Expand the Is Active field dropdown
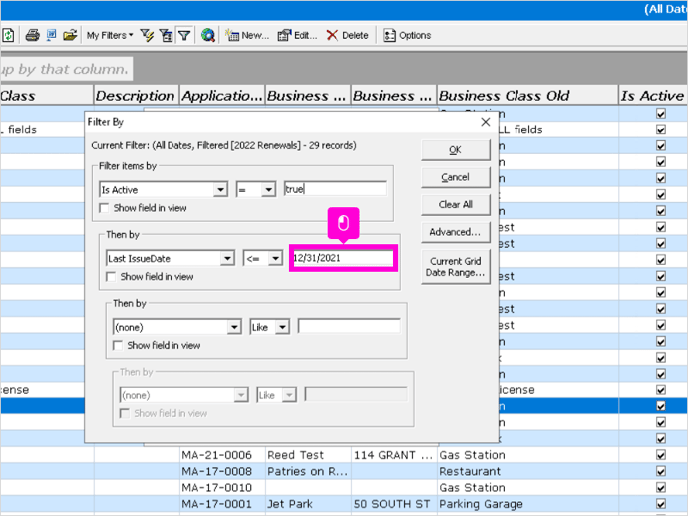 point(220,190)
